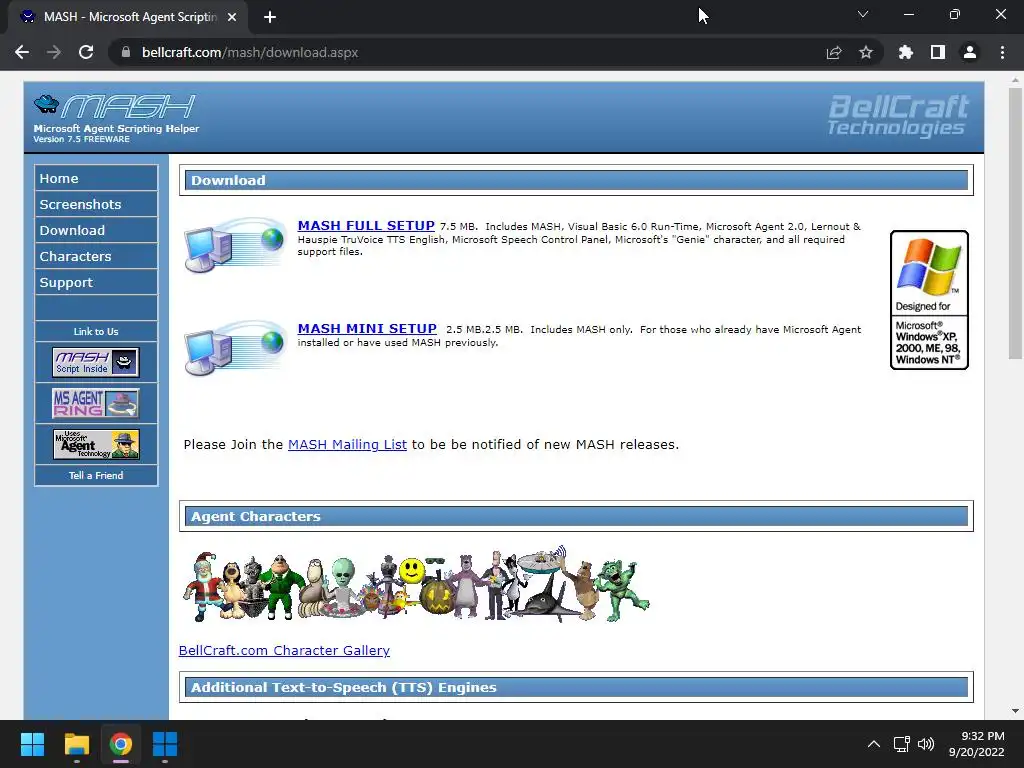The width and height of the screenshot is (1024, 768).
Task: Click the computer icon beside Mini Setup
Action: 235,347
